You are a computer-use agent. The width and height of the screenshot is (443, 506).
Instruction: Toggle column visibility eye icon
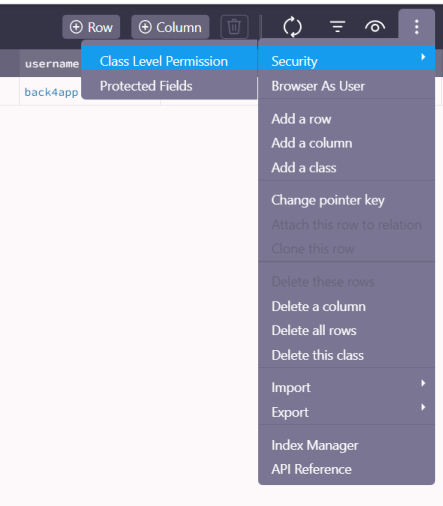(375, 27)
